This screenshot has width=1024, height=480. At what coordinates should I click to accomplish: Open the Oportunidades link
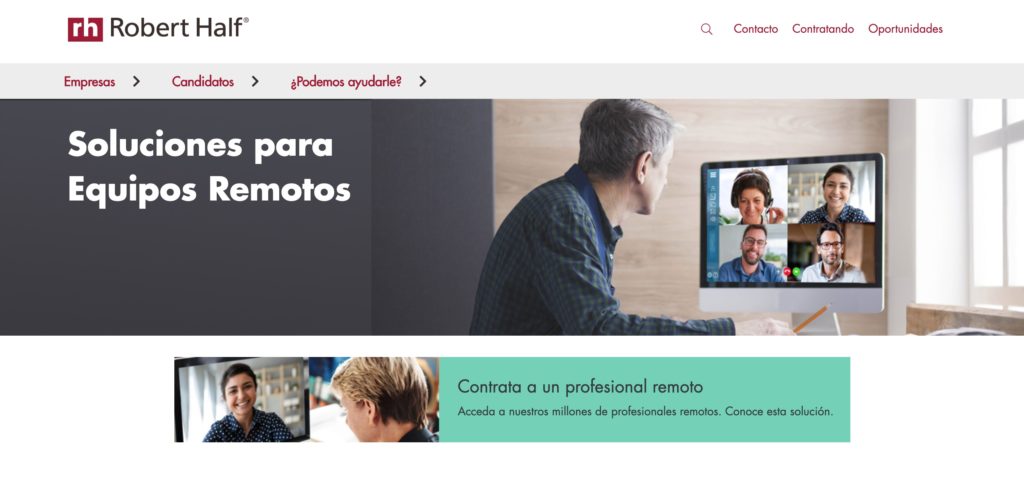pos(905,29)
